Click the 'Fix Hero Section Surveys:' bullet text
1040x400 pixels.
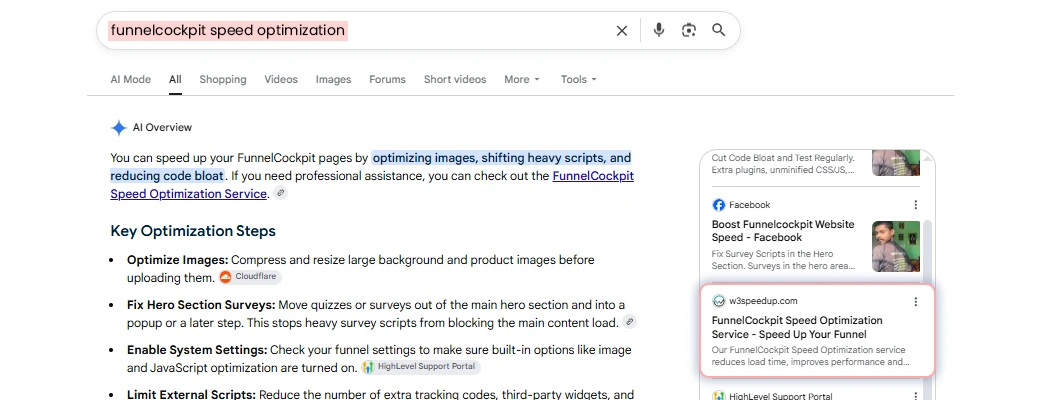coord(201,305)
